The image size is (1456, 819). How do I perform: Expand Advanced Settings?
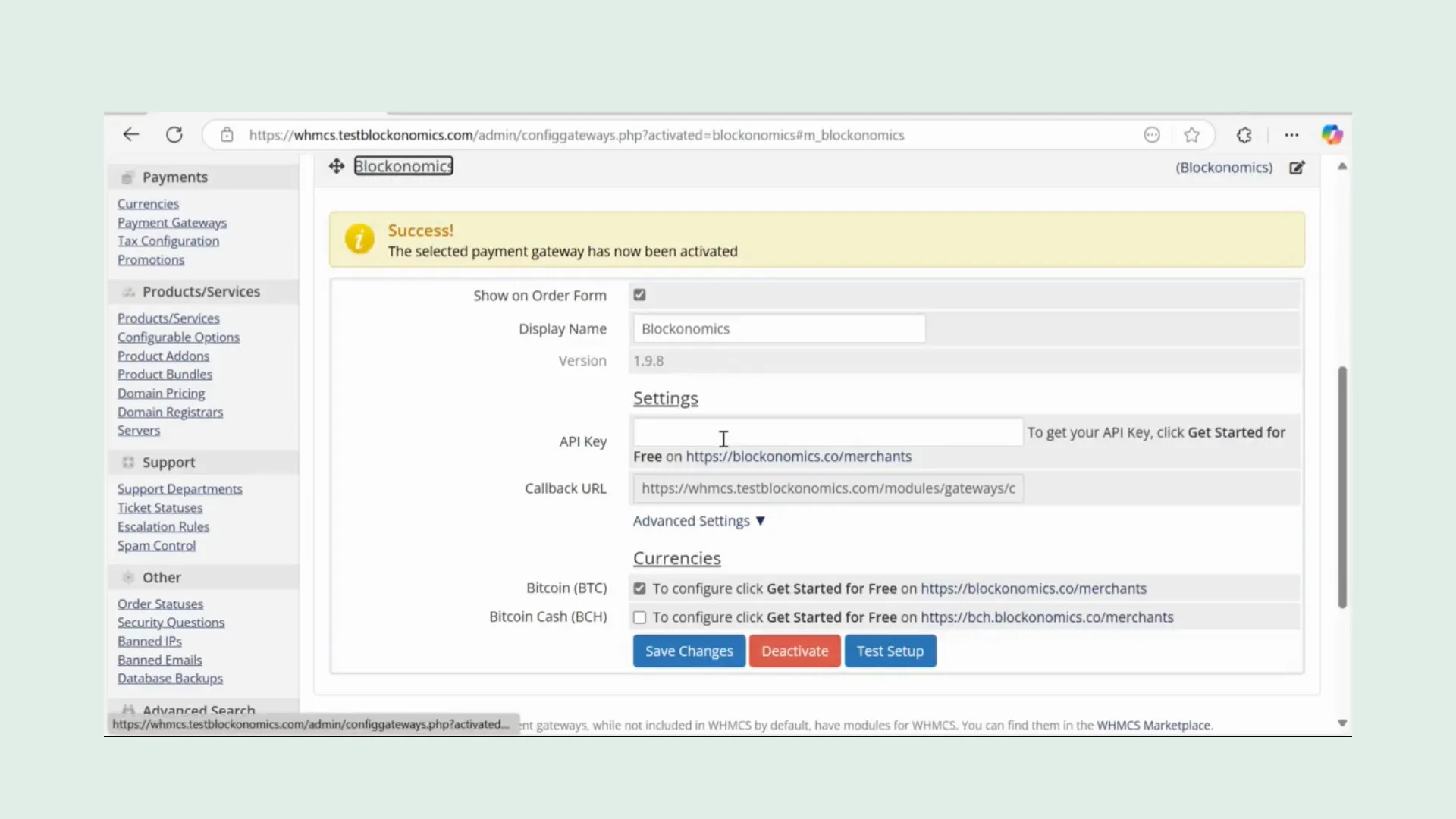pyautogui.click(x=699, y=521)
